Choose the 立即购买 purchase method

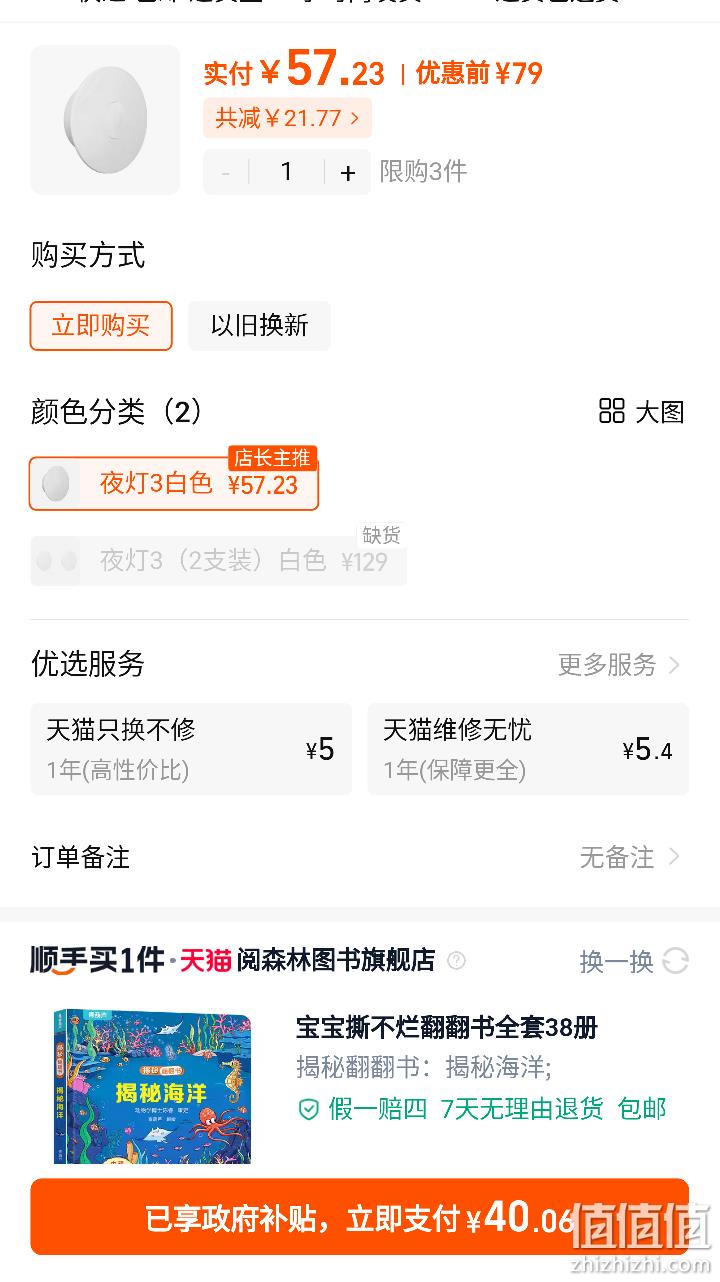(x=101, y=326)
